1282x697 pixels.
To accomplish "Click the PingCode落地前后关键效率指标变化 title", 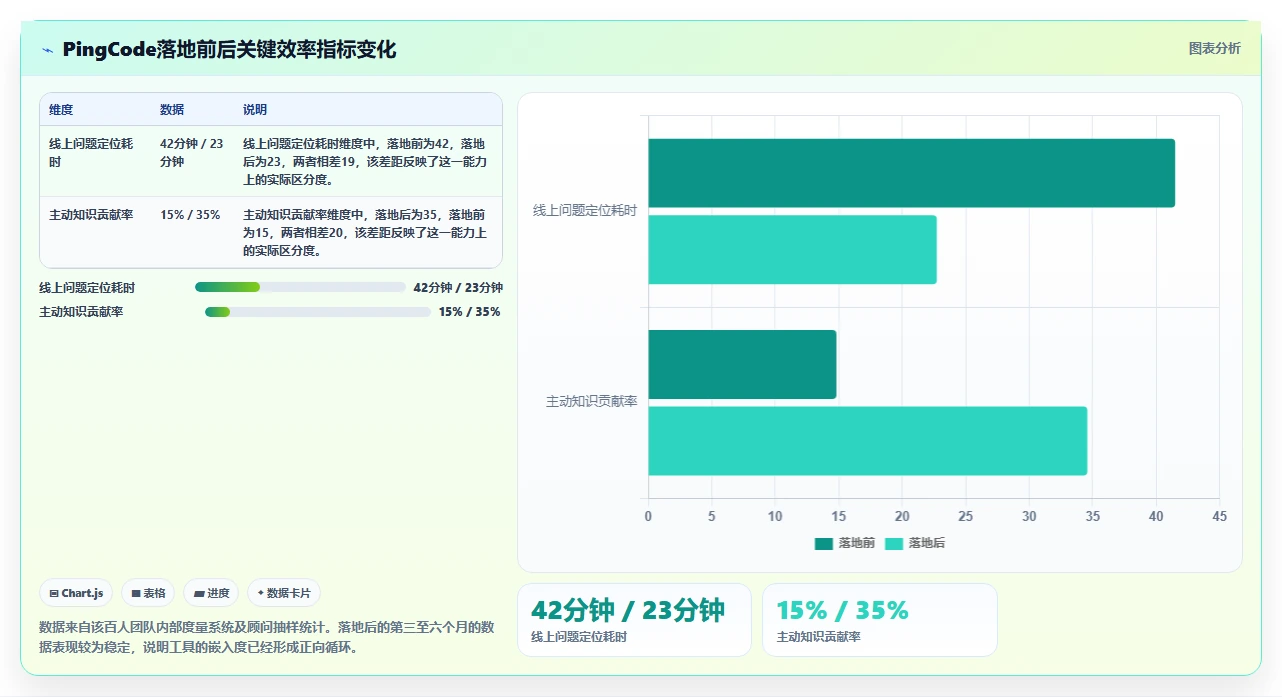I will pyautogui.click(x=229, y=50).
